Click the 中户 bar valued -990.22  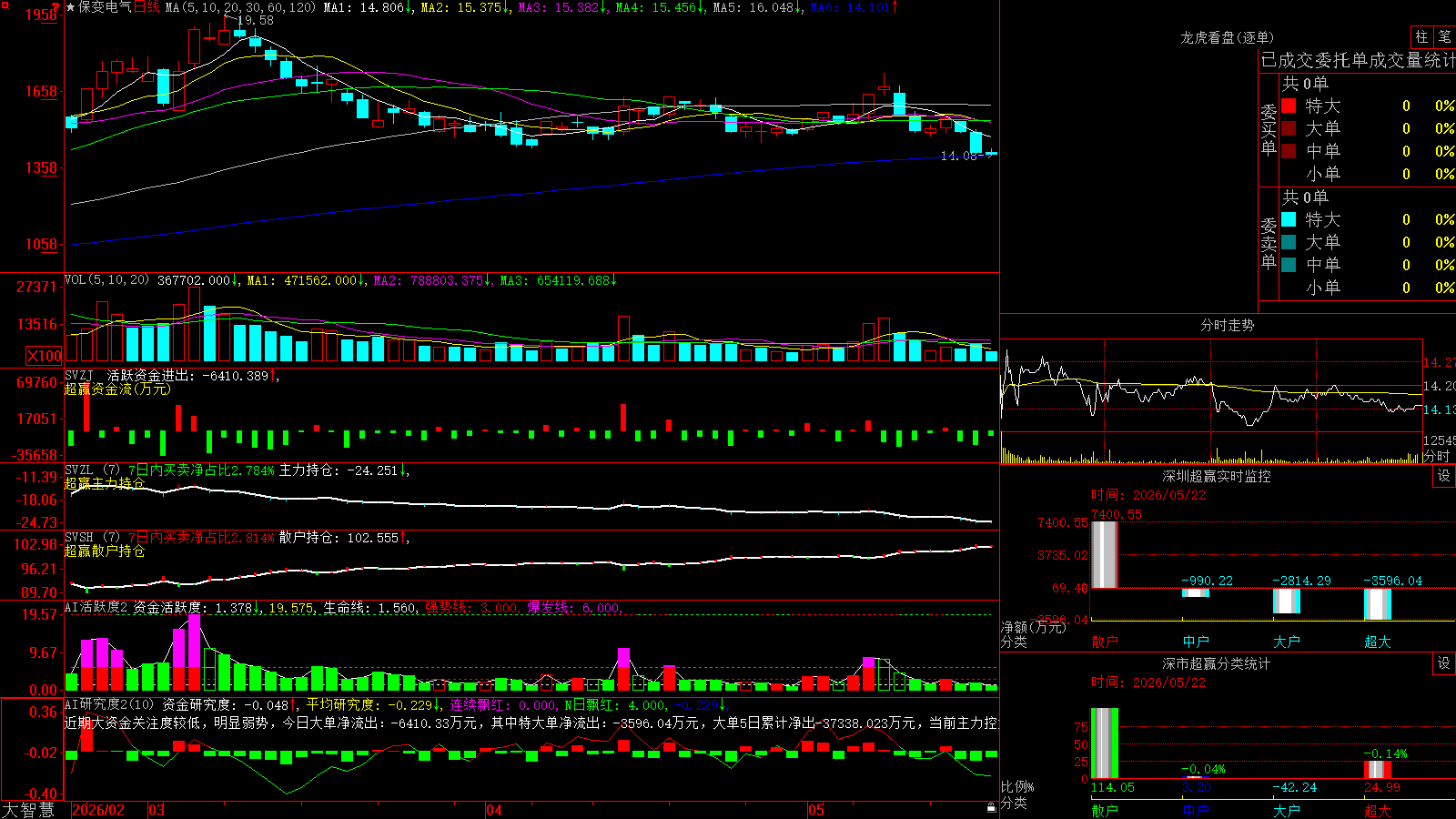(1196, 592)
